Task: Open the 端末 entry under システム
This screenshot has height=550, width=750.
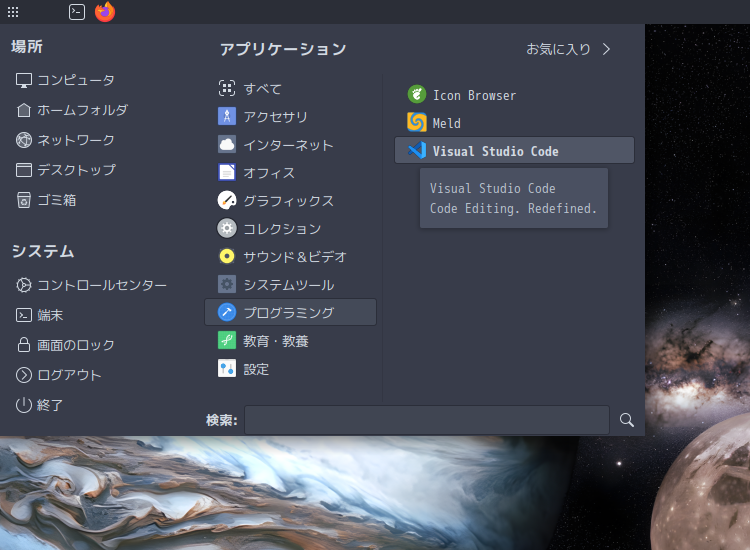Action: point(39,315)
